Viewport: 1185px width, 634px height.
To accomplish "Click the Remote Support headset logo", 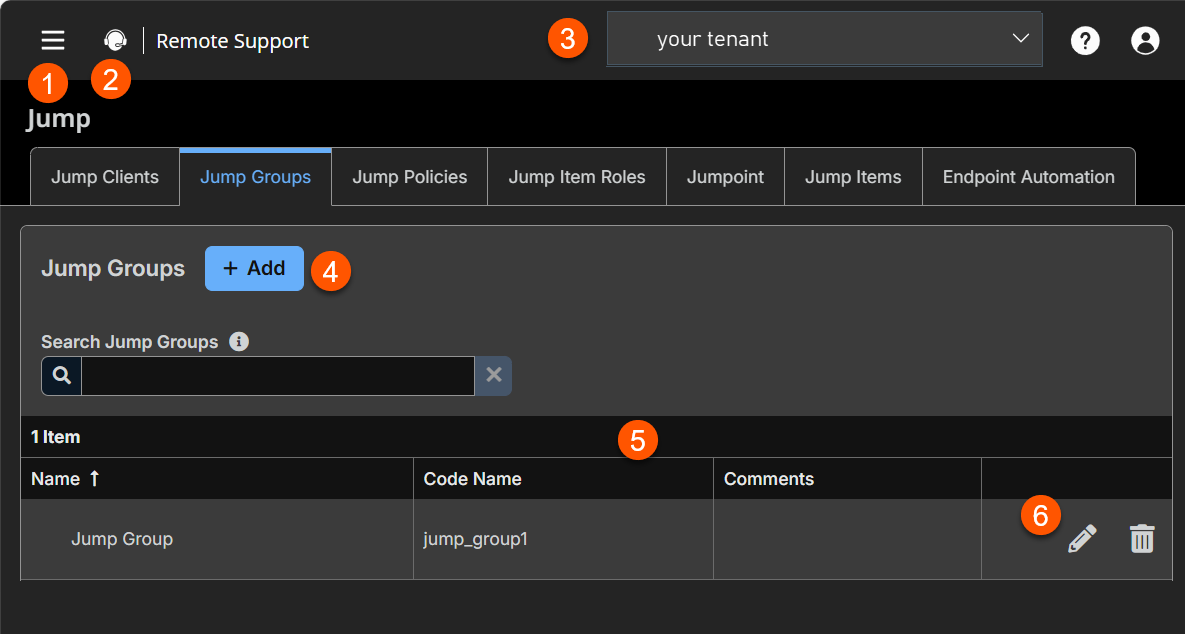I will tap(115, 40).
